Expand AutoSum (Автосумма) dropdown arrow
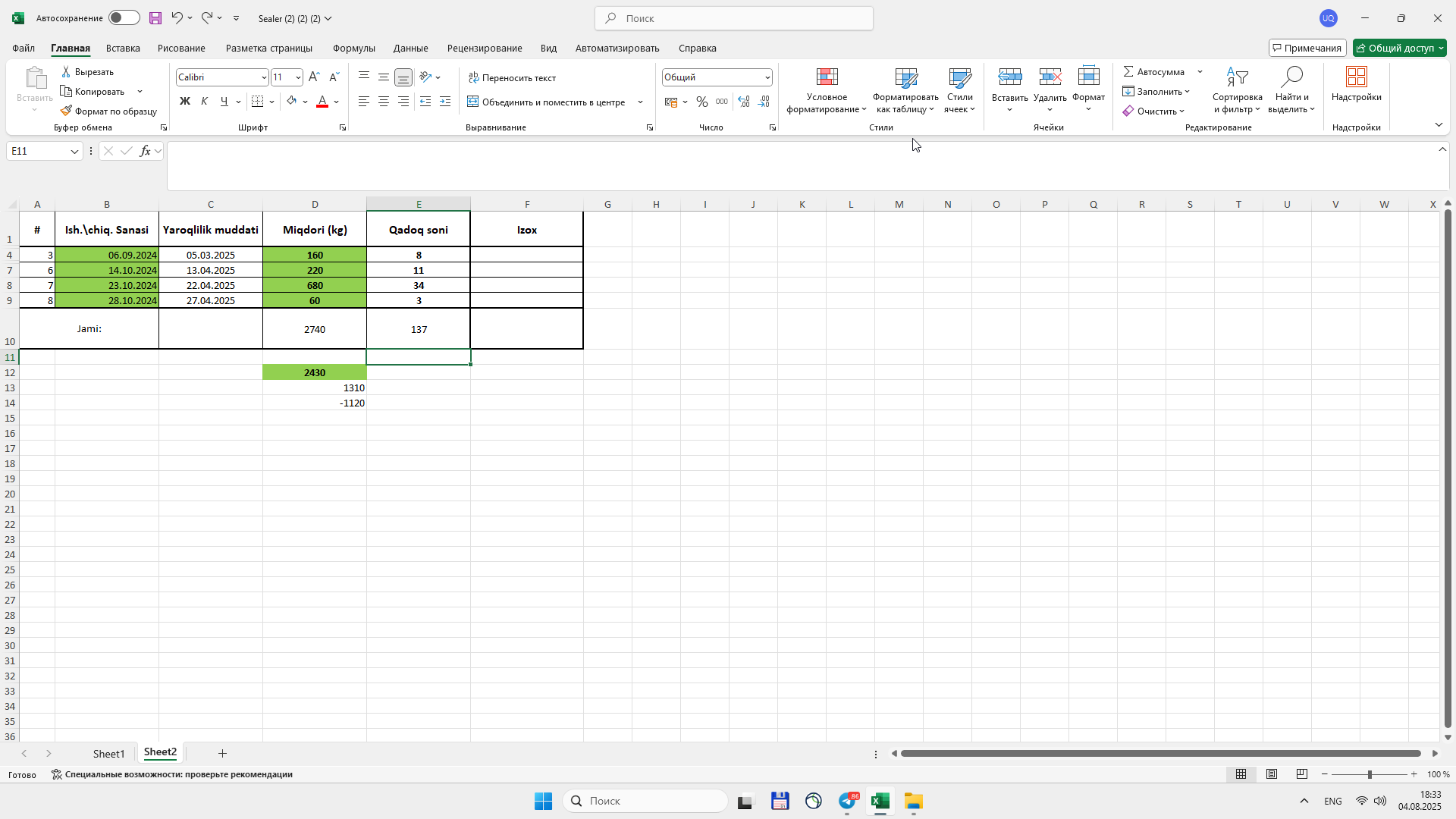1456x819 pixels. point(1200,71)
